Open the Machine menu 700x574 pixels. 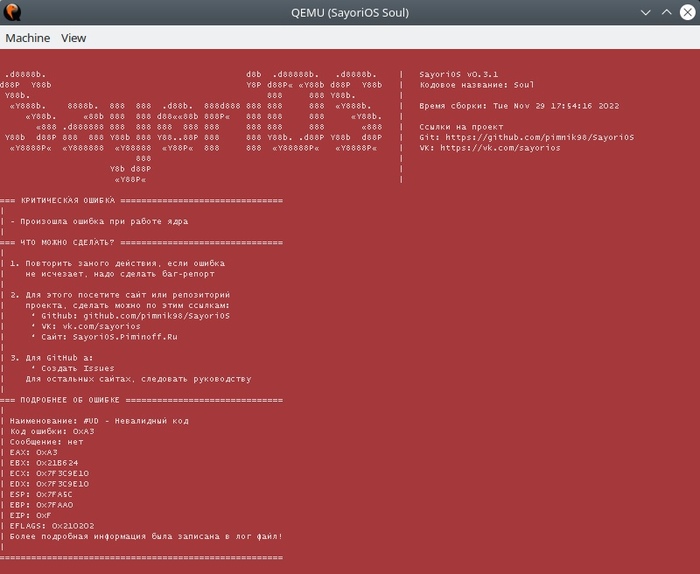point(28,38)
